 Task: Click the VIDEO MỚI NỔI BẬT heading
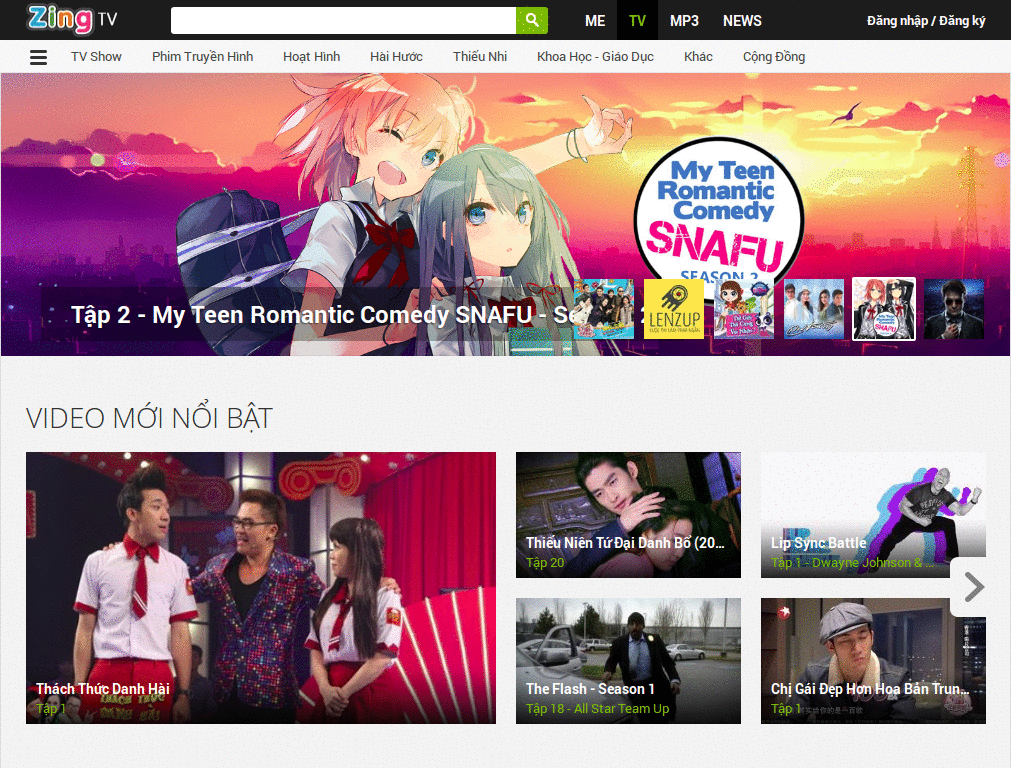pos(149,418)
